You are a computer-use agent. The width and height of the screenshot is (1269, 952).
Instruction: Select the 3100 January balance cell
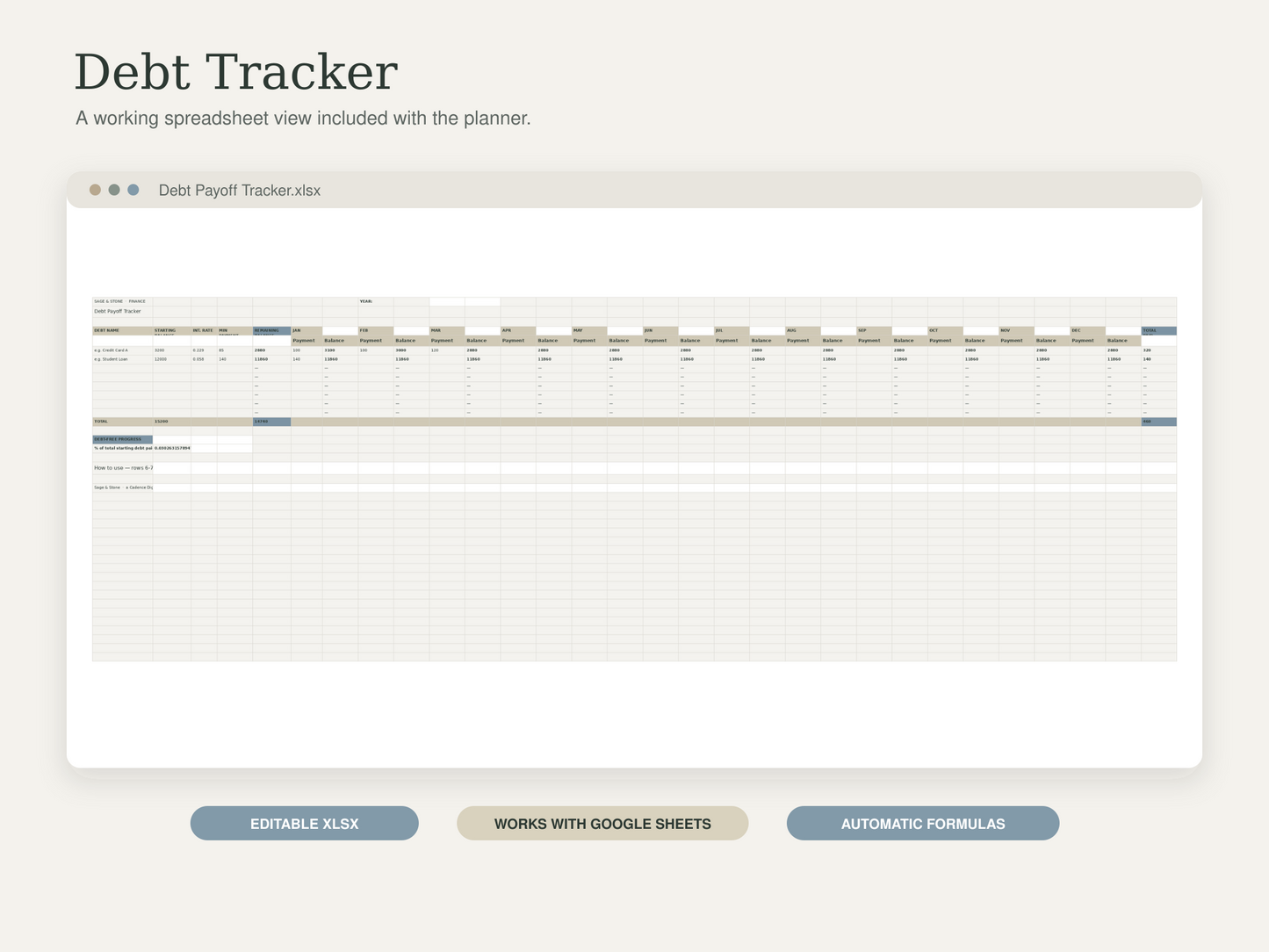340,350
